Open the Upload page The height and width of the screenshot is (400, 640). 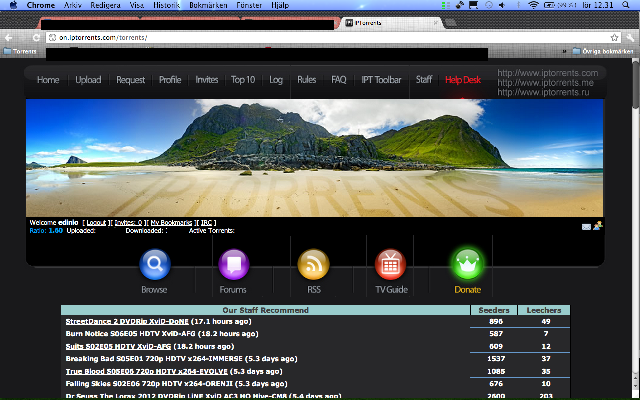pyautogui.click(x=88, y=80)
